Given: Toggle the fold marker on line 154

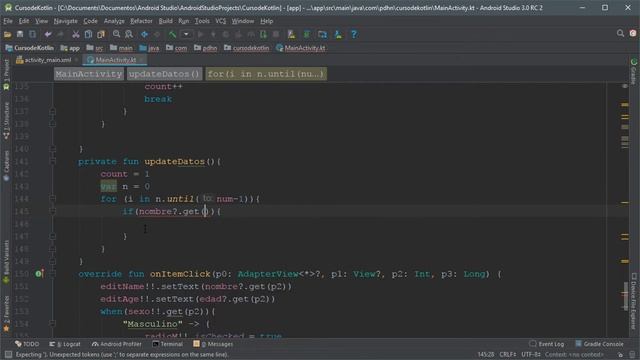Looking at the screenshot, I should pyautogui.click(x=53, y=324).
